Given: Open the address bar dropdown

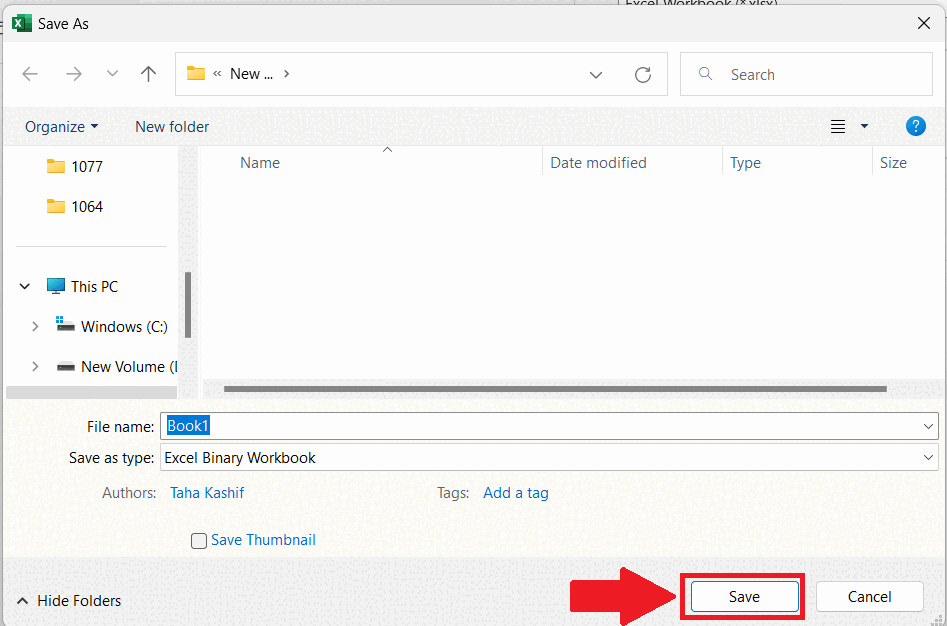Looking at the screenshot, I should coord(596,73).
